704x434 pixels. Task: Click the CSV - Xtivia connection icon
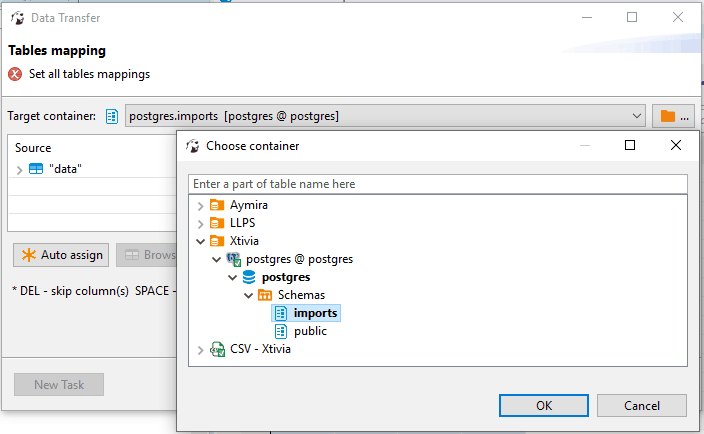tap(217, 349)
